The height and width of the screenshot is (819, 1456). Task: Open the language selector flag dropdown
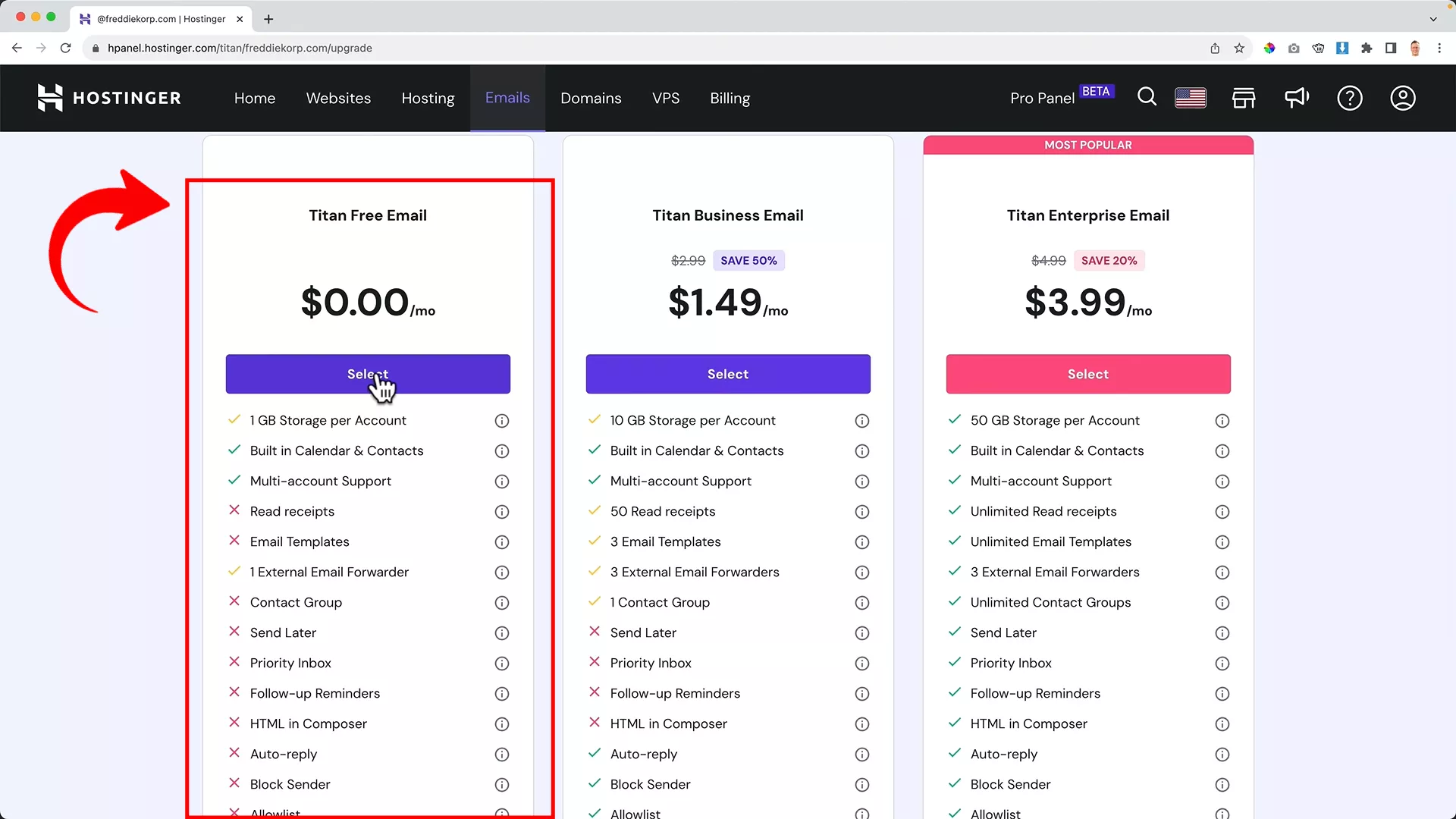tap(1191, 98)
